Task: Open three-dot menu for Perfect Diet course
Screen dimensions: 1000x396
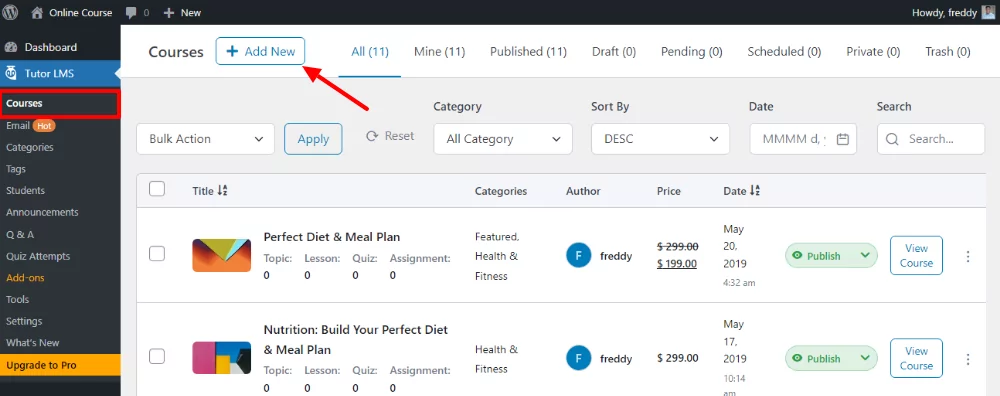Action: (967, 256)
